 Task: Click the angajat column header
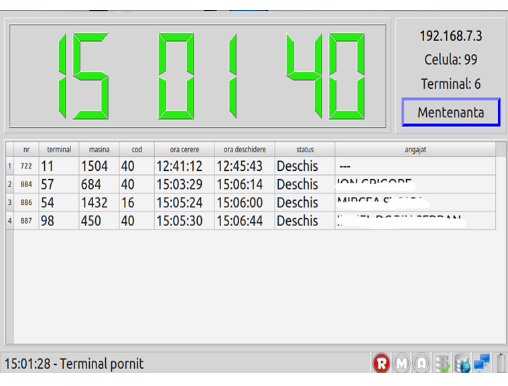tap(415, 149)
